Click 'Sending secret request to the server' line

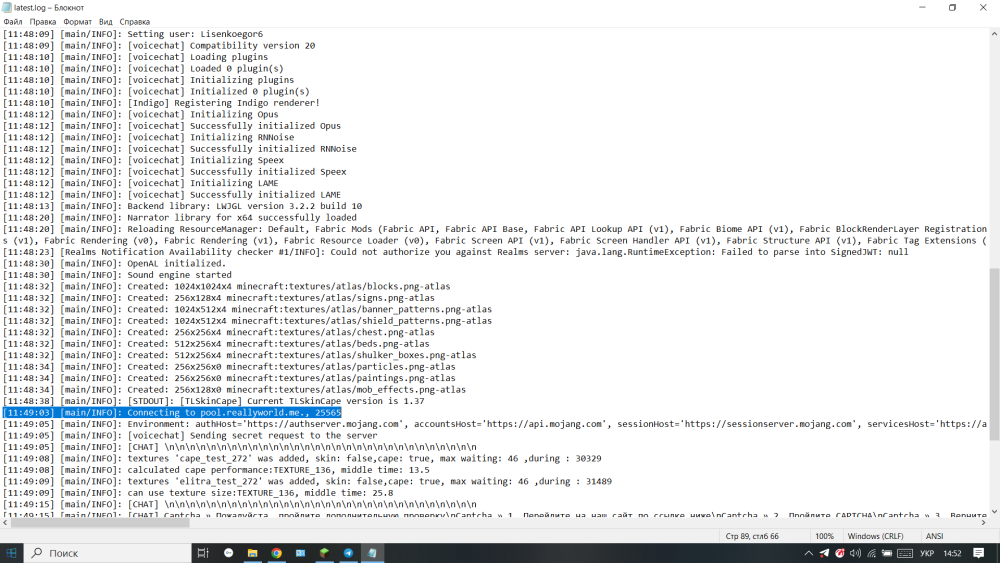[190, 435]
